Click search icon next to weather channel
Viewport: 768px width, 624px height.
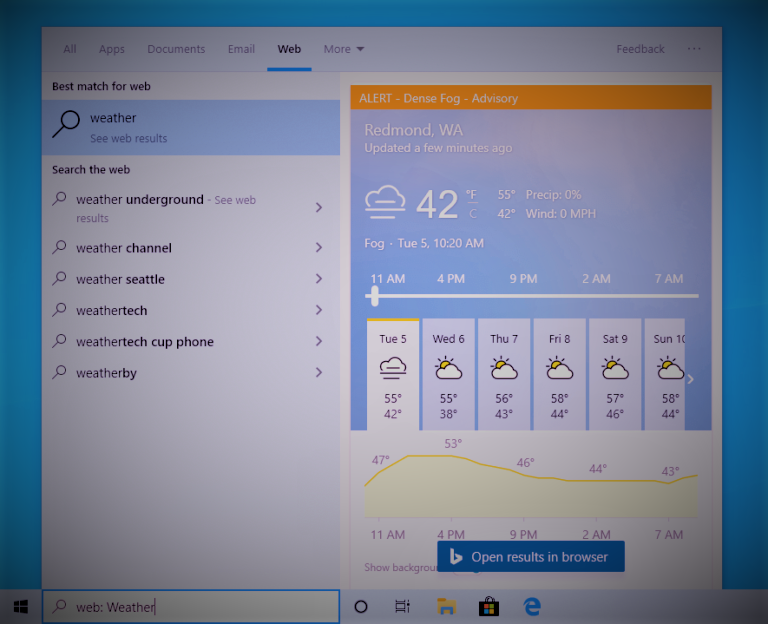coord(59,246)
